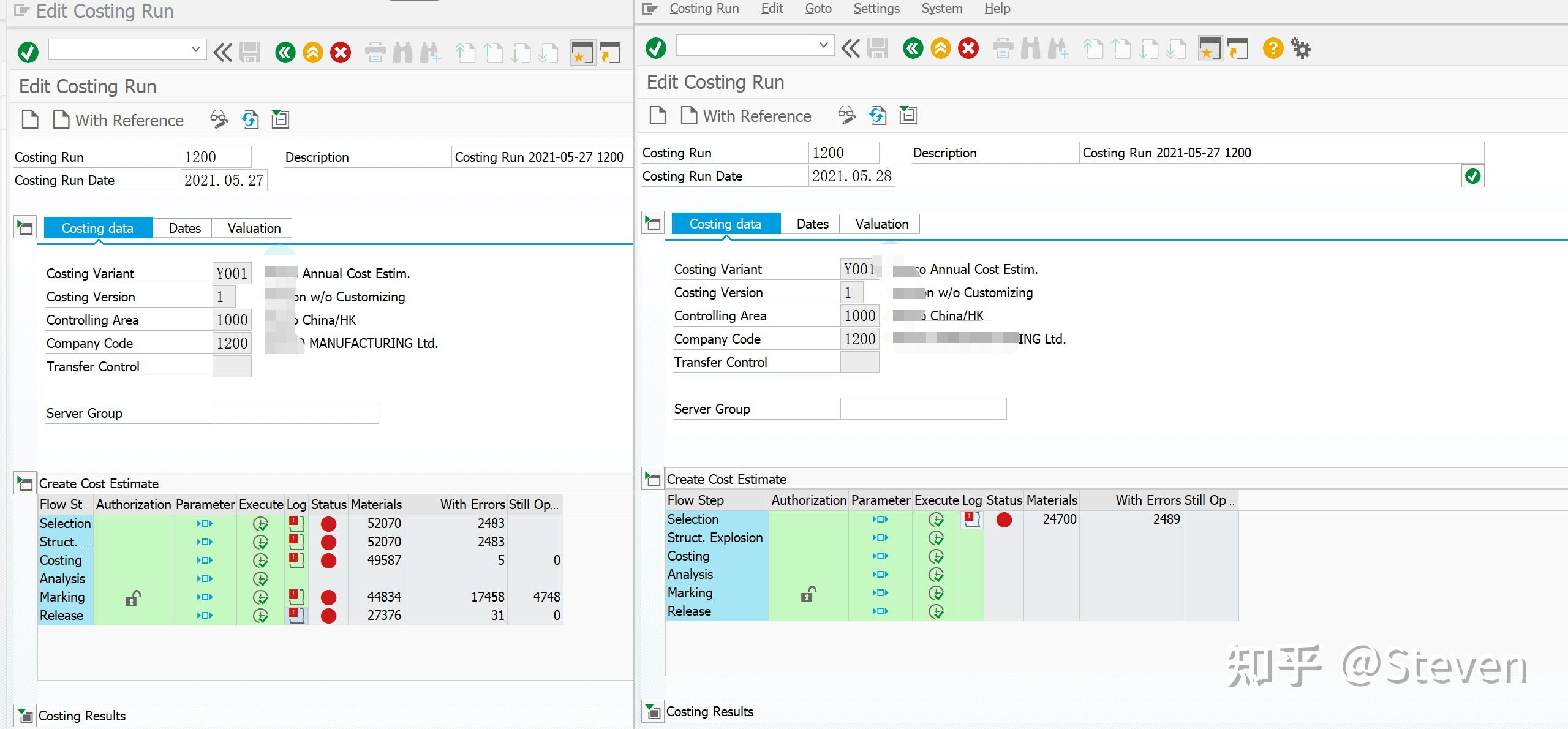This screenshot has width=1568, height=729.
Task: Collapse the Create Cost Estimate section, left
Action: coord(25,484)
